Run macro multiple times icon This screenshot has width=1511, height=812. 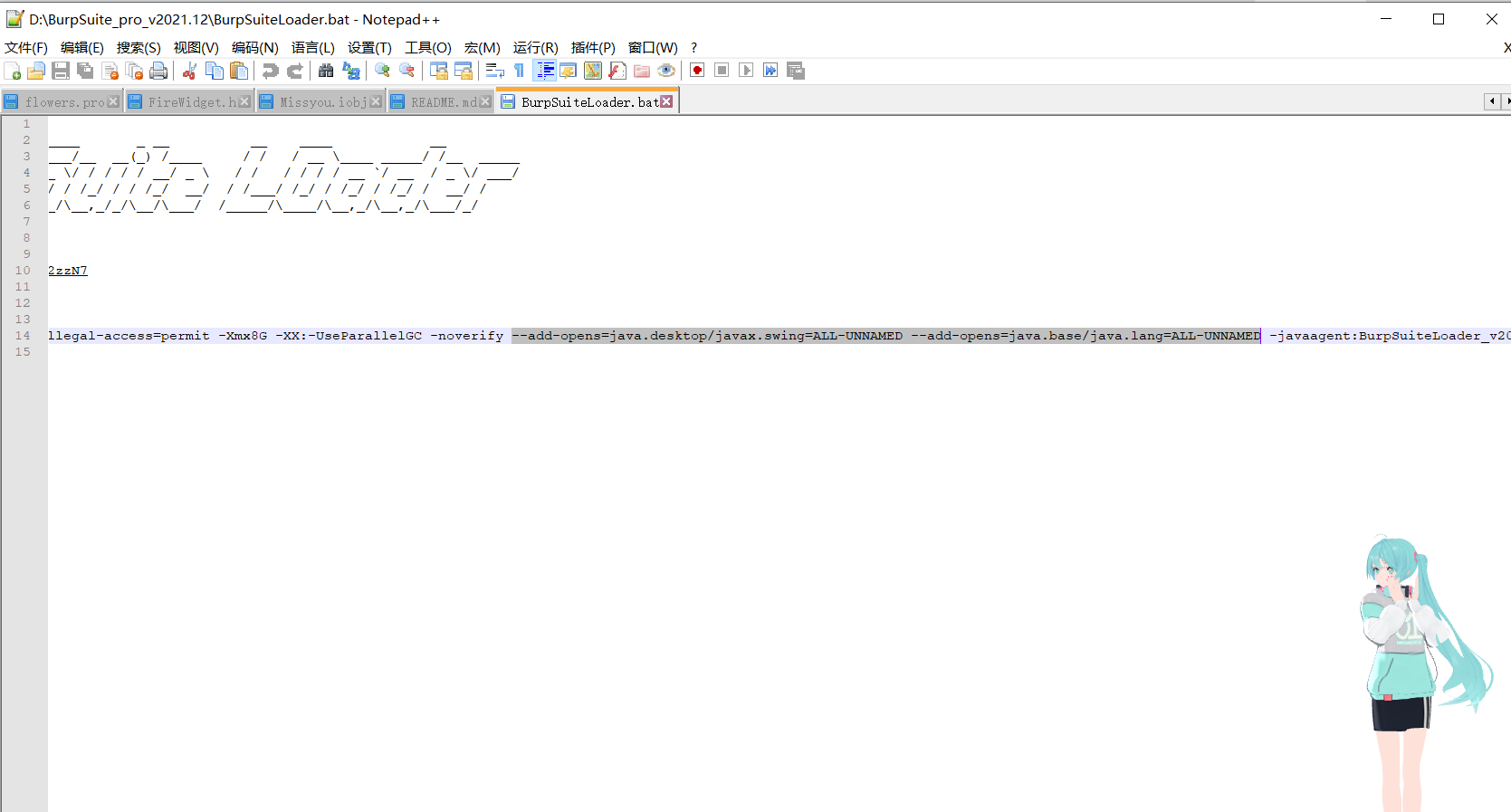tap(770, 71)
